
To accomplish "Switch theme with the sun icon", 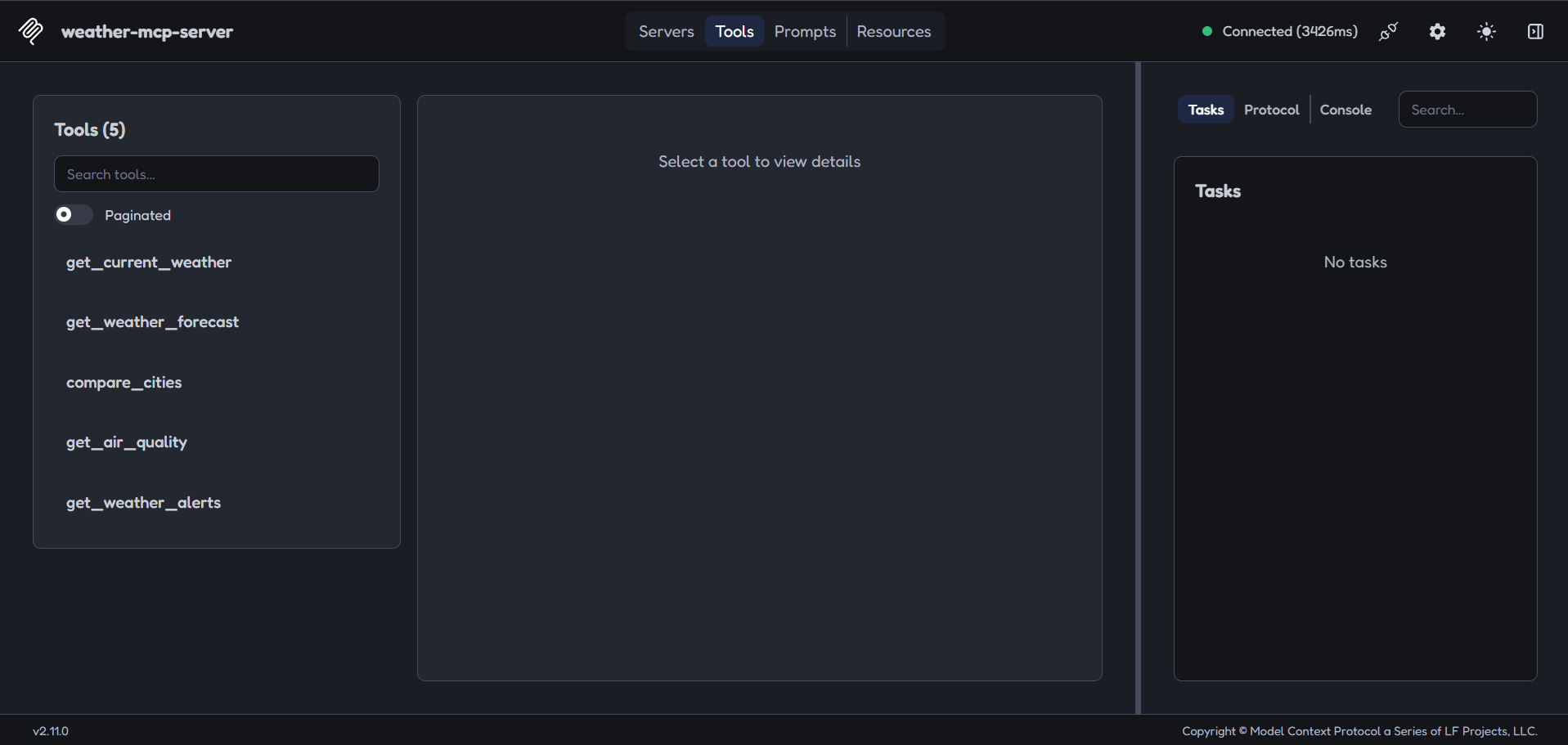I will (1486, 31).
